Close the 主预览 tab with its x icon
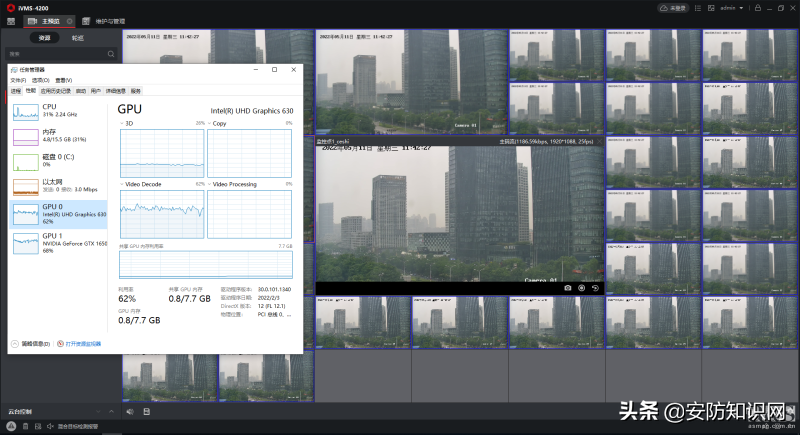 coord(69,21)
